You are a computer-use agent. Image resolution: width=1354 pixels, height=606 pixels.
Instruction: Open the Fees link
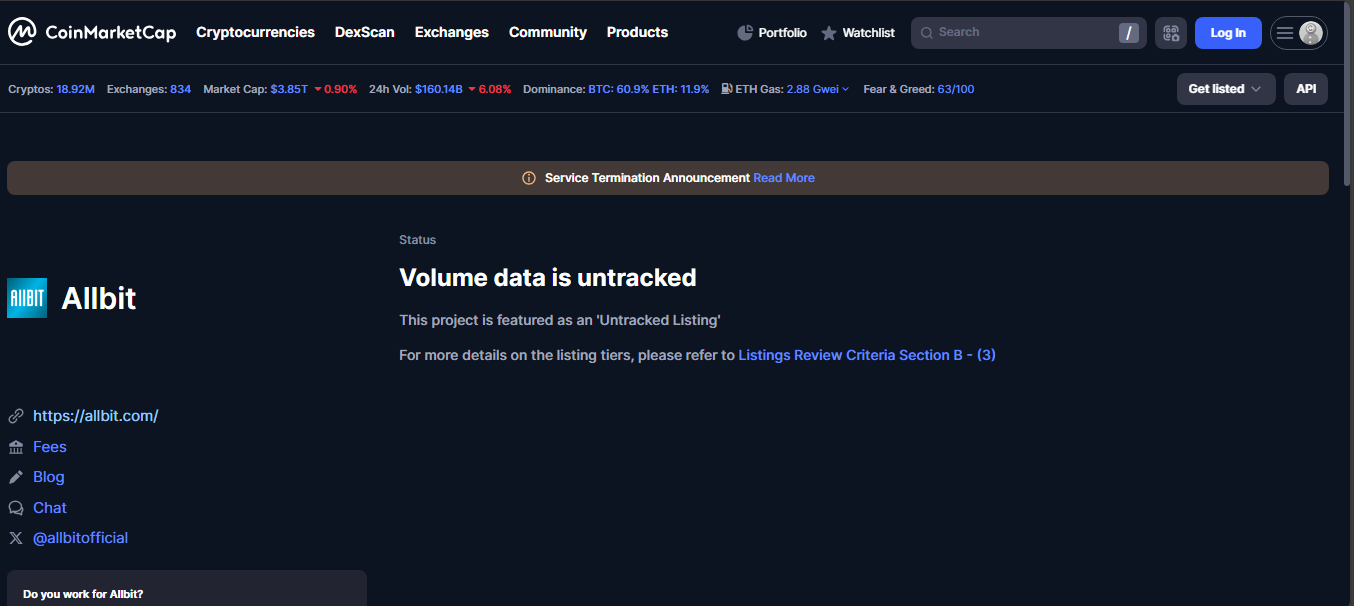click(50, 447)
